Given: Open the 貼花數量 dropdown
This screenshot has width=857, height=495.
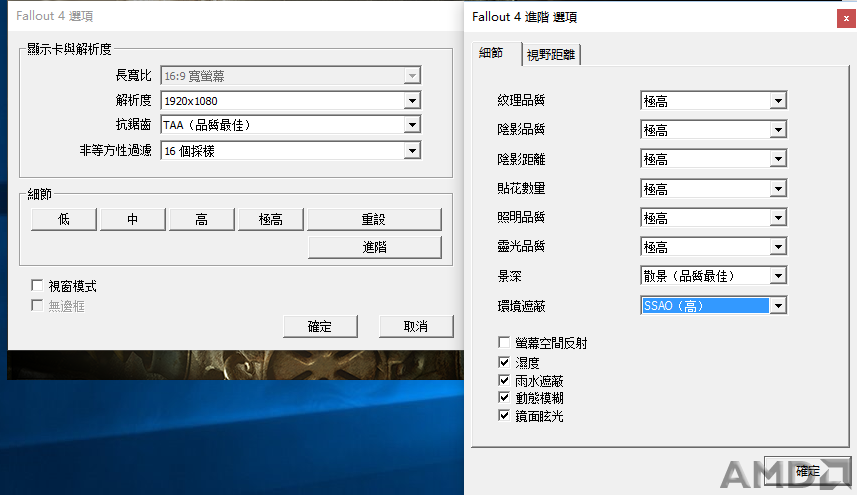Looking at the screenshot, I should [x=713, y=189].
